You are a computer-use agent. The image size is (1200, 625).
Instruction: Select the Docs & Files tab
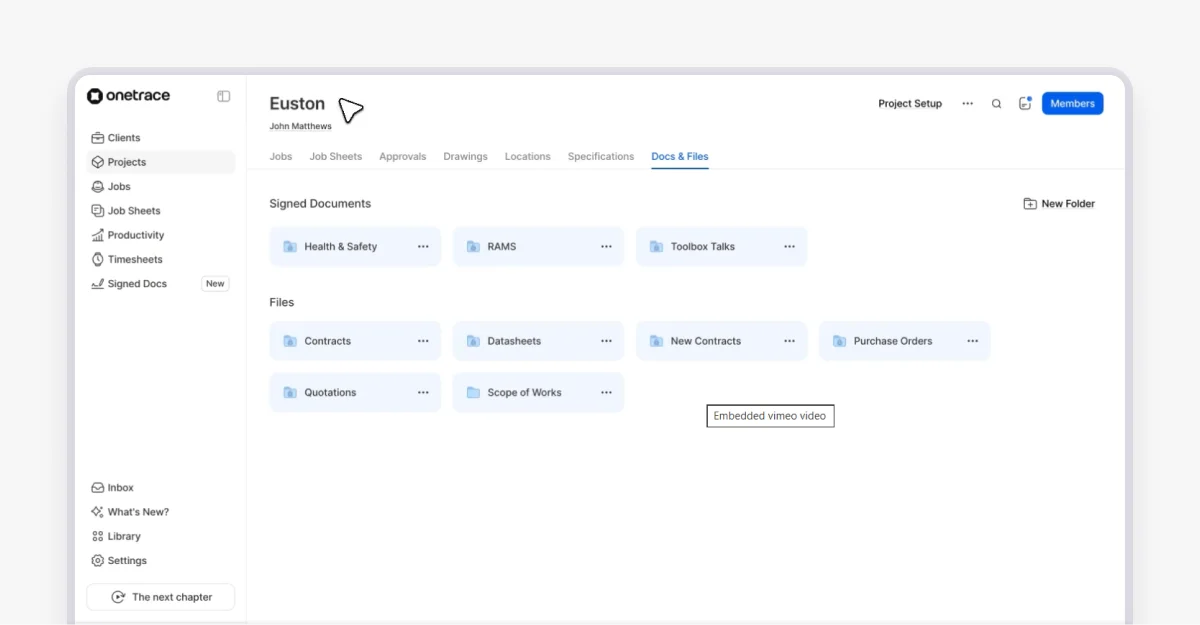(680, 156)
